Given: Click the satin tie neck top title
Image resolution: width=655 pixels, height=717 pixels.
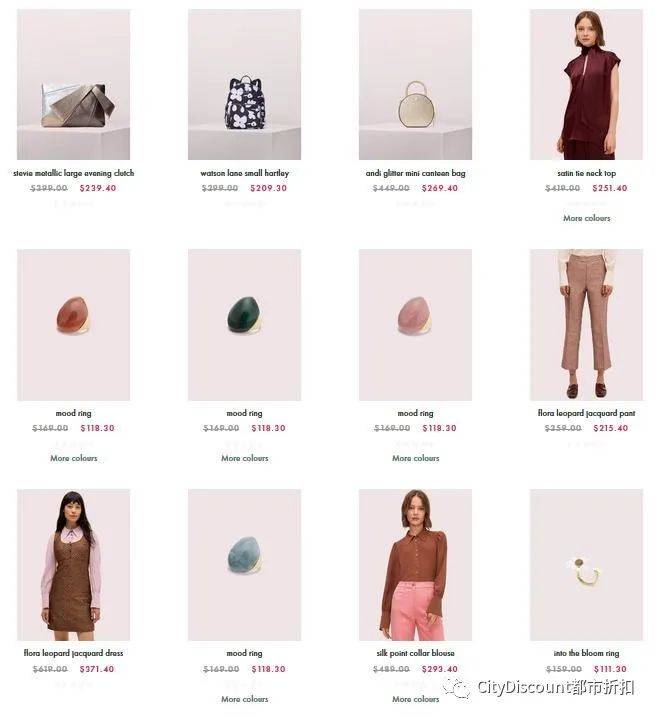Looking at the screenshot, I should point(586,173).
